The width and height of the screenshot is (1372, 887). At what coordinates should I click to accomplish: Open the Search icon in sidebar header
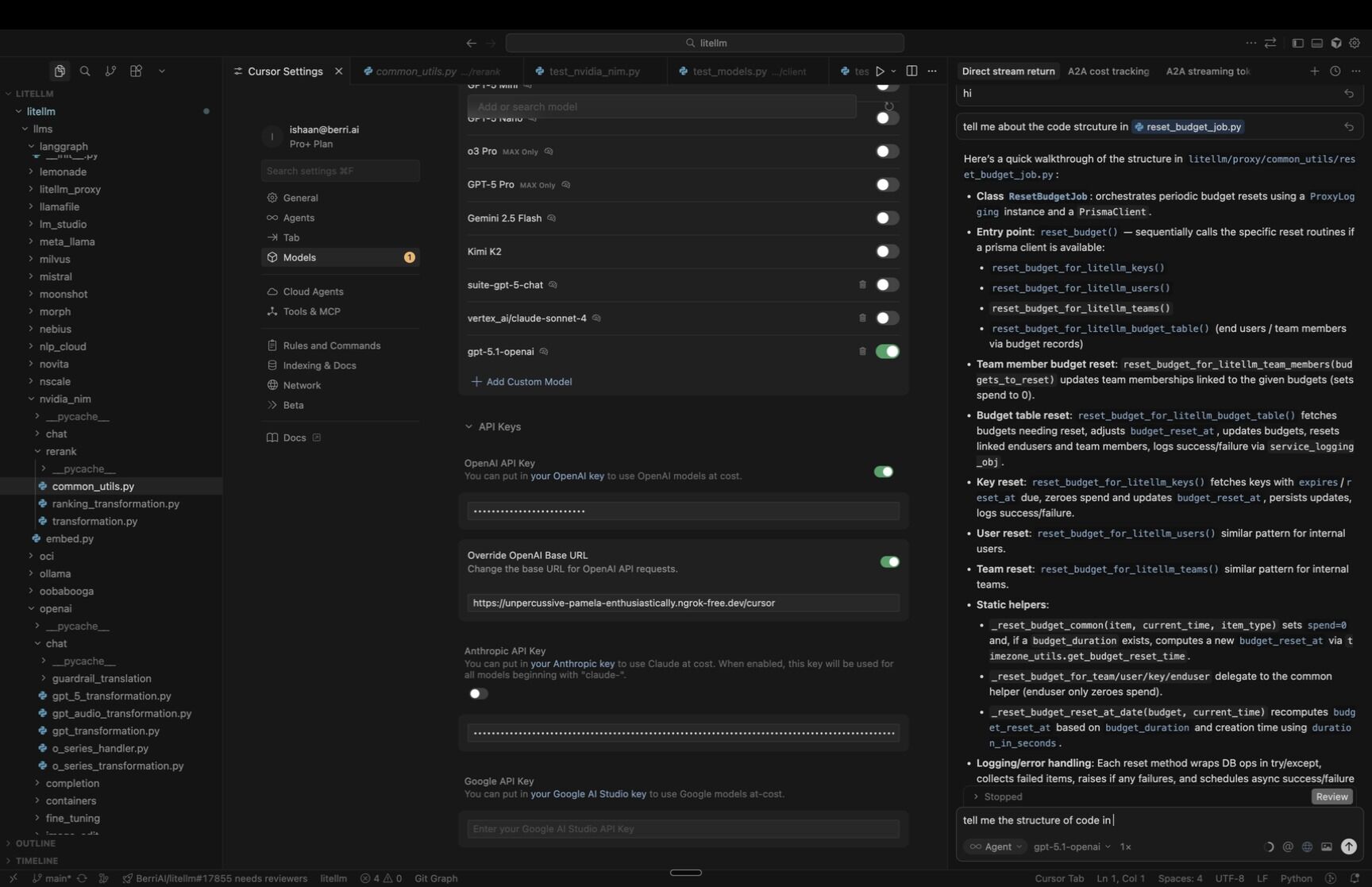point(85,71)
